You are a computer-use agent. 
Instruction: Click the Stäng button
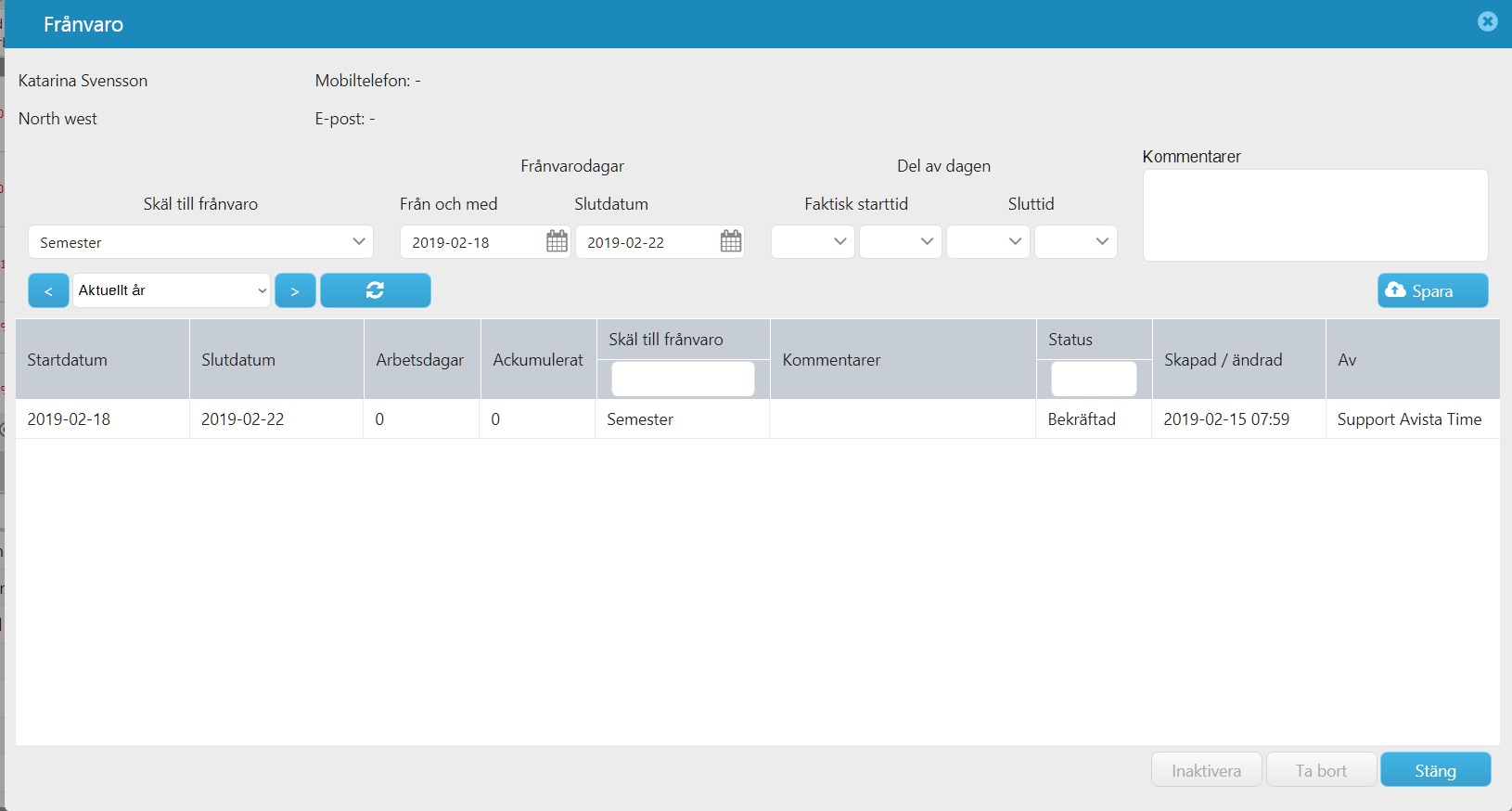click(1436, 770)
